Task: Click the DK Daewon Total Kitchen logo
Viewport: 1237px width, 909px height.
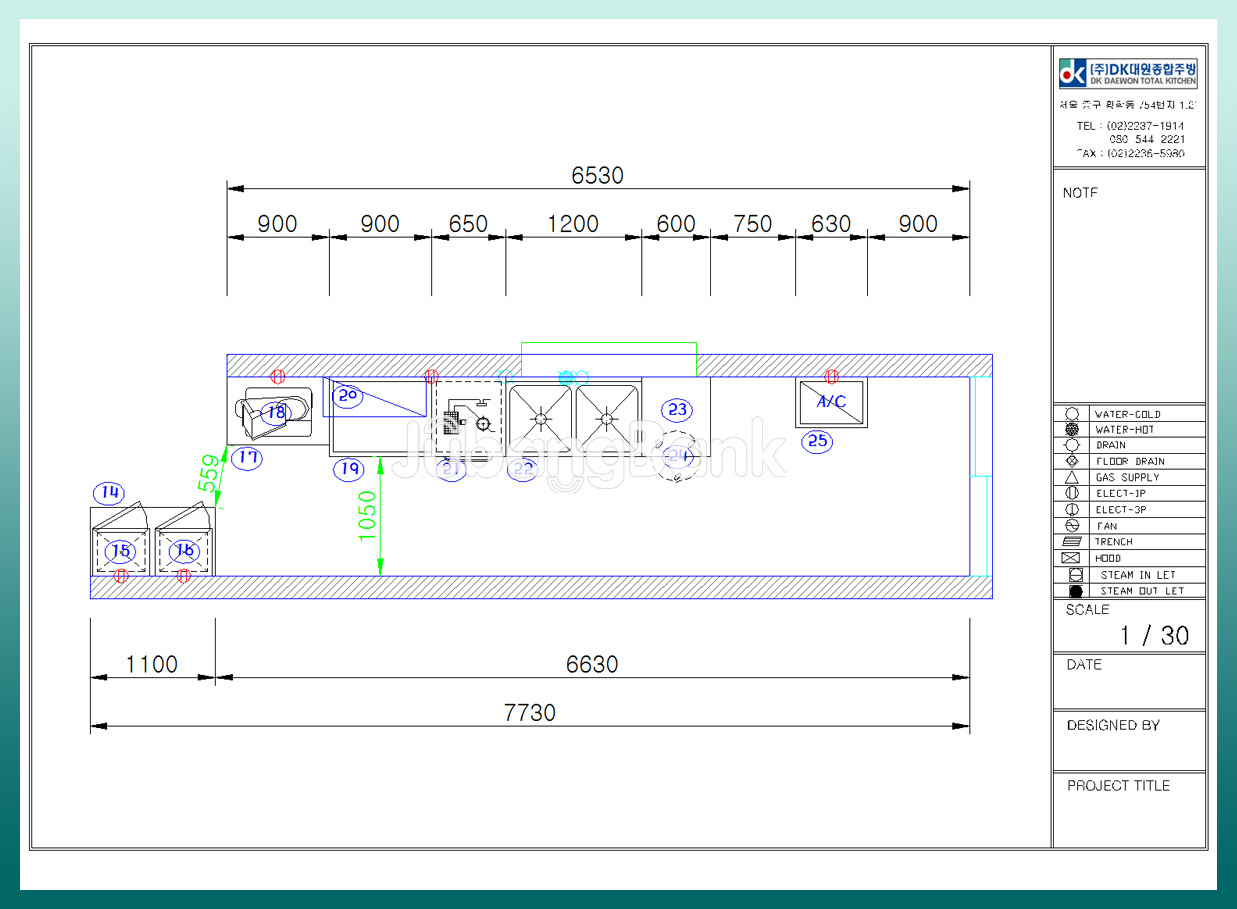Action: coord(1129,73)
